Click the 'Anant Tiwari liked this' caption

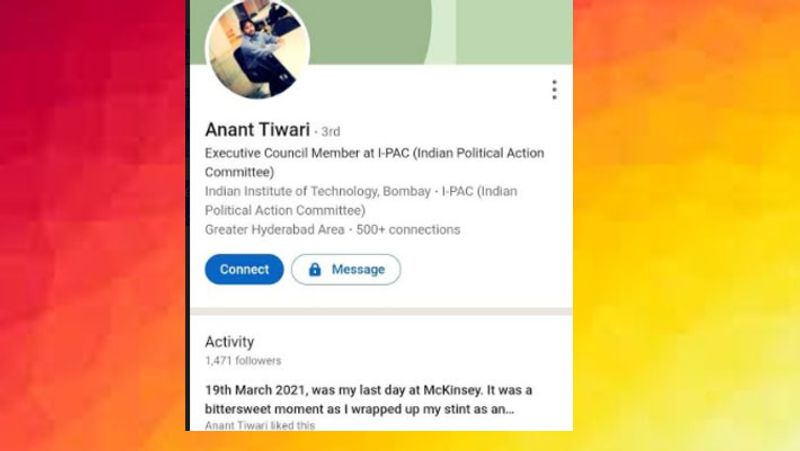pyautogui.click(x=260, y=426)
